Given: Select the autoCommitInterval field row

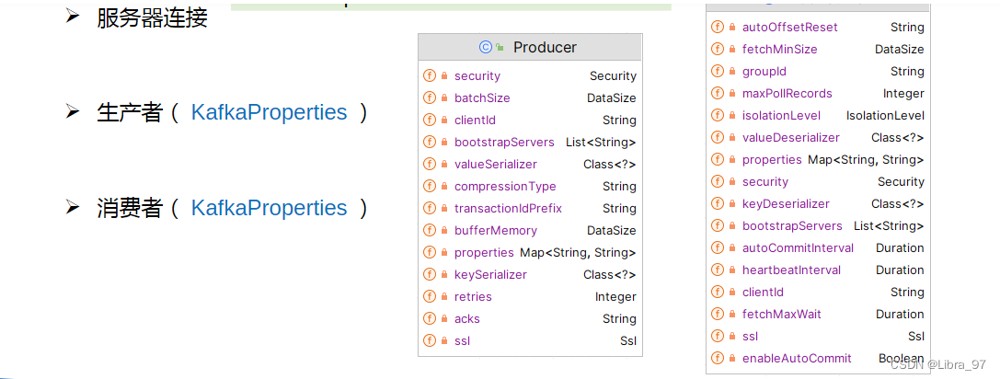Looking at the screenshot, I should click(x=818, y=248).
